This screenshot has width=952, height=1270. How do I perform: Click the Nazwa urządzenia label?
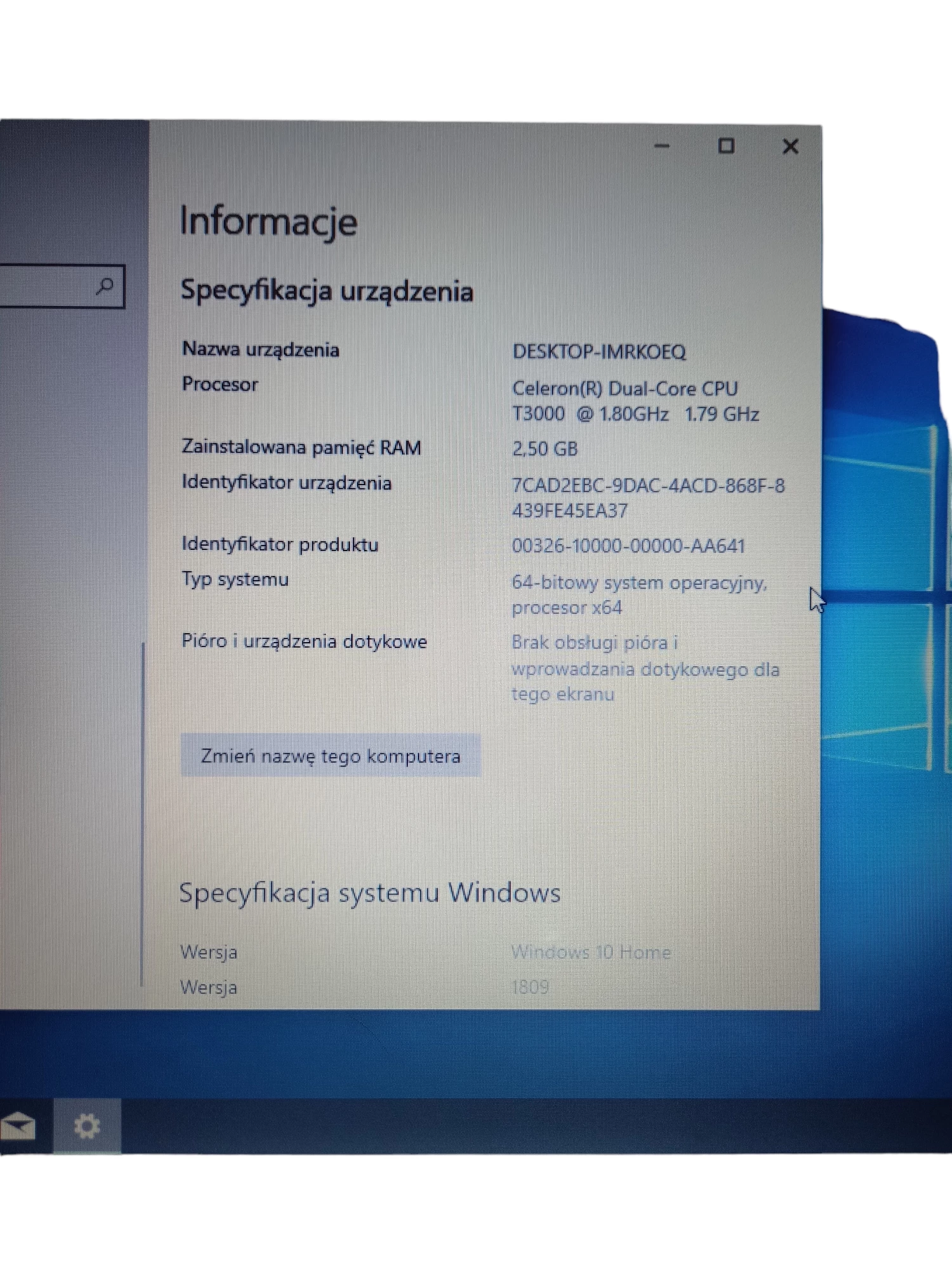(261, 349)
